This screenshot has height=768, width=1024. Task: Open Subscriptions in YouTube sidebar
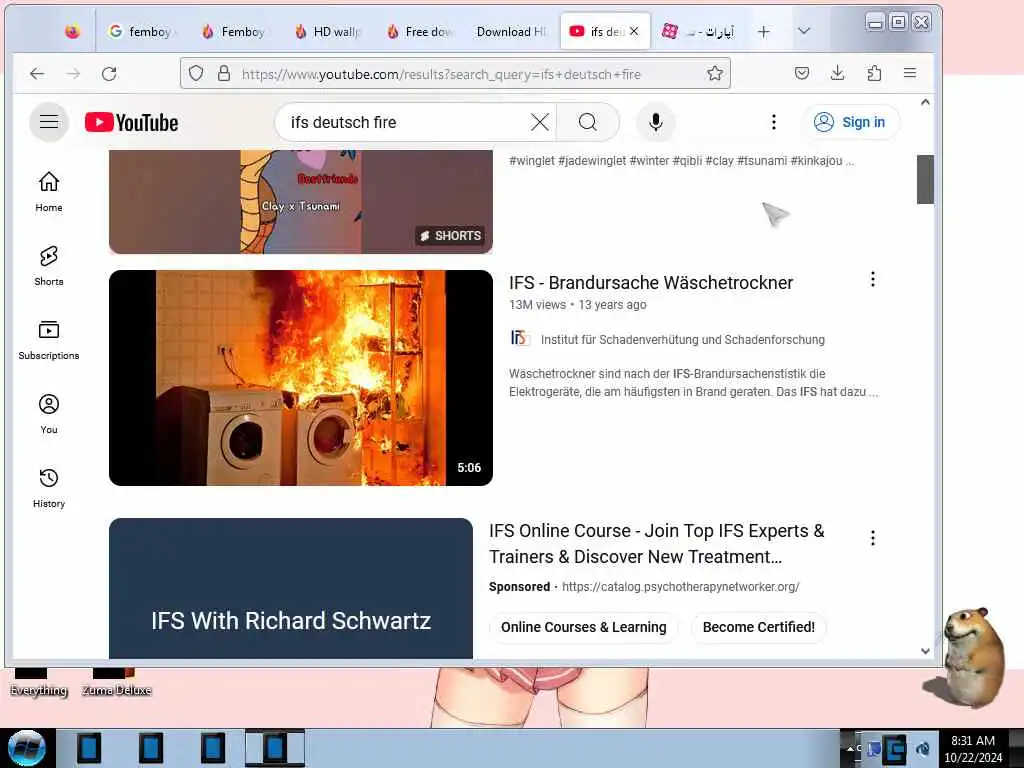tap(49, 340)
